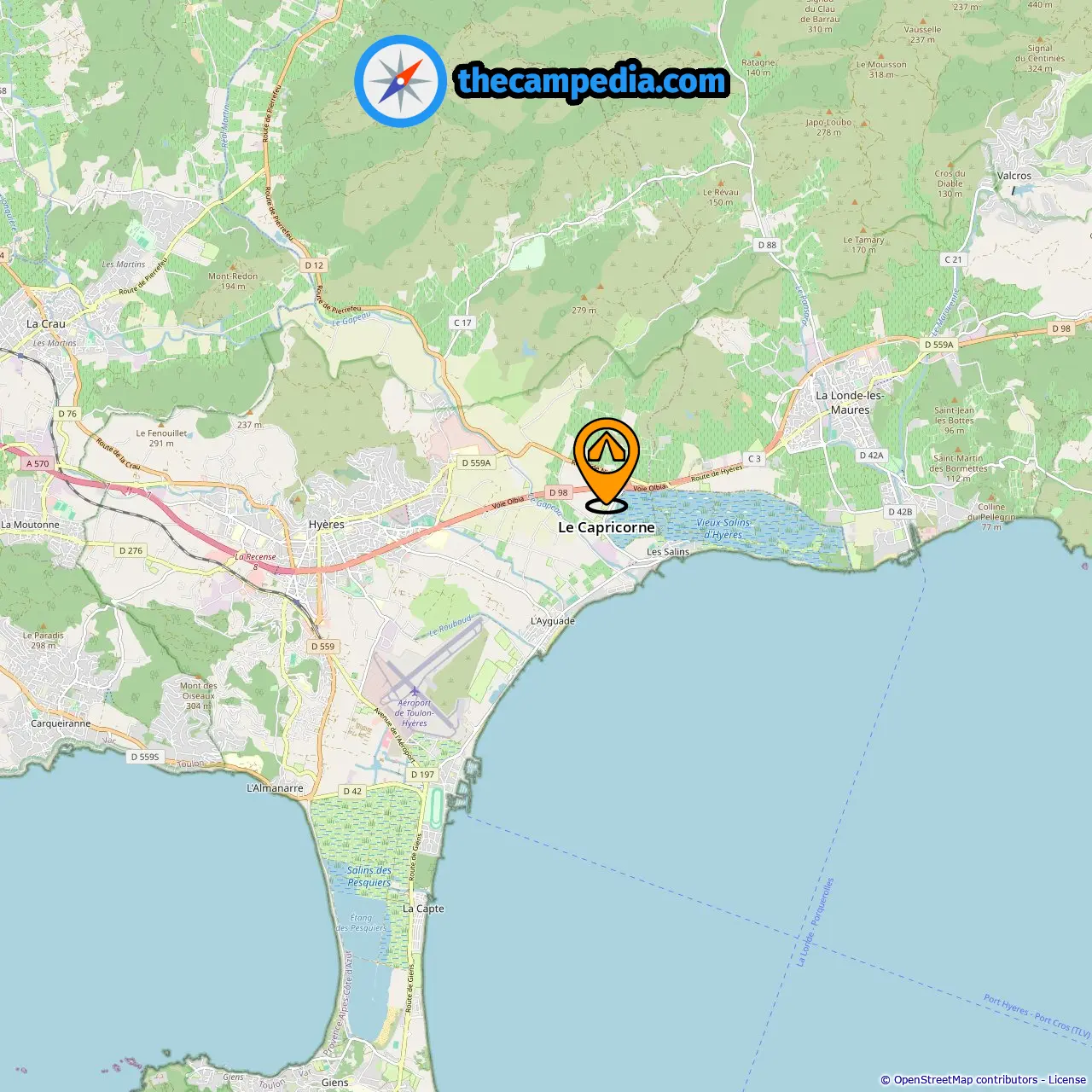Open the OpenStreetMap contributors link
This screenshot has width=1092, height=1092.
966,1079
